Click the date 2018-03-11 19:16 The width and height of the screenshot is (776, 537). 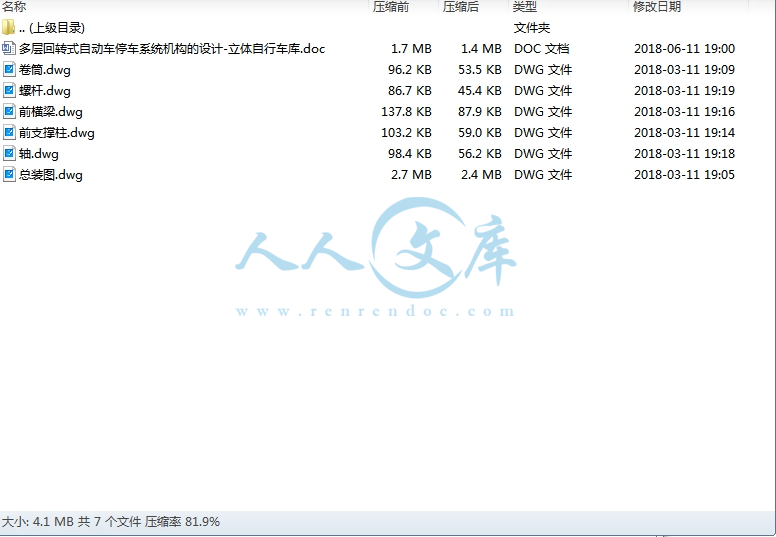(684, 111)
